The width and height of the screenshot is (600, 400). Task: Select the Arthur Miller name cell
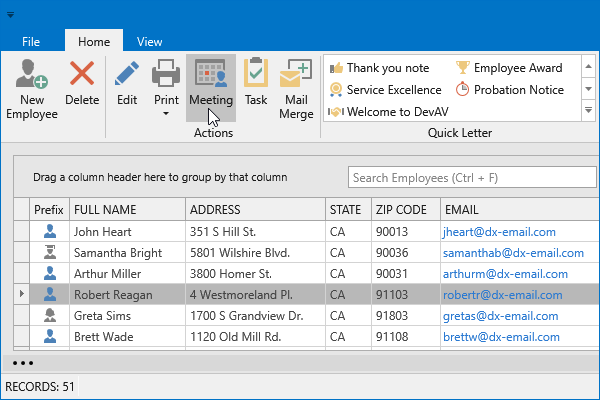click(x=127, y=274)
